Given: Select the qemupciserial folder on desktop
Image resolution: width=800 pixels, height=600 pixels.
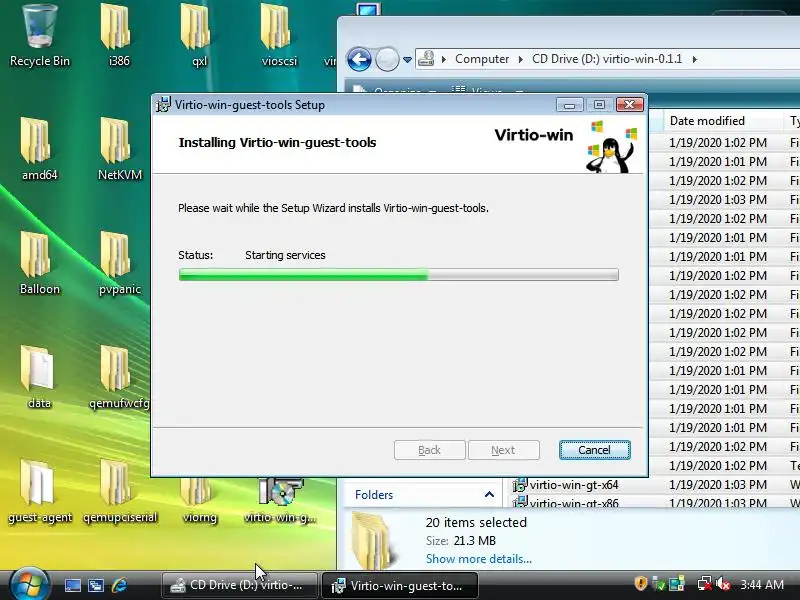Looking at the screenshot, I should pos(119,492).
